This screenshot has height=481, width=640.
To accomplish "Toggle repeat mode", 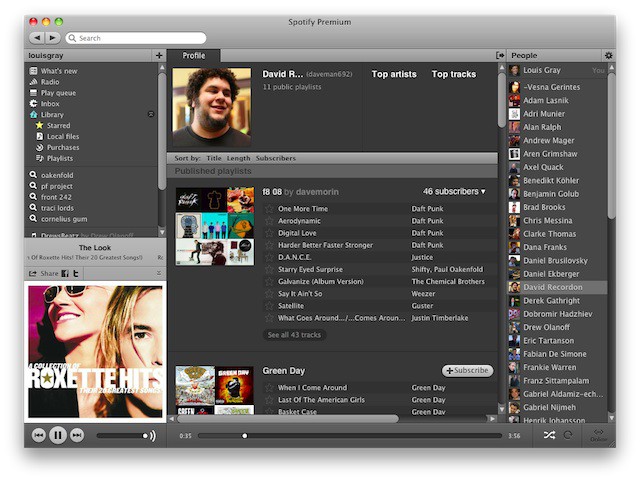I will (x=568, y=435).
